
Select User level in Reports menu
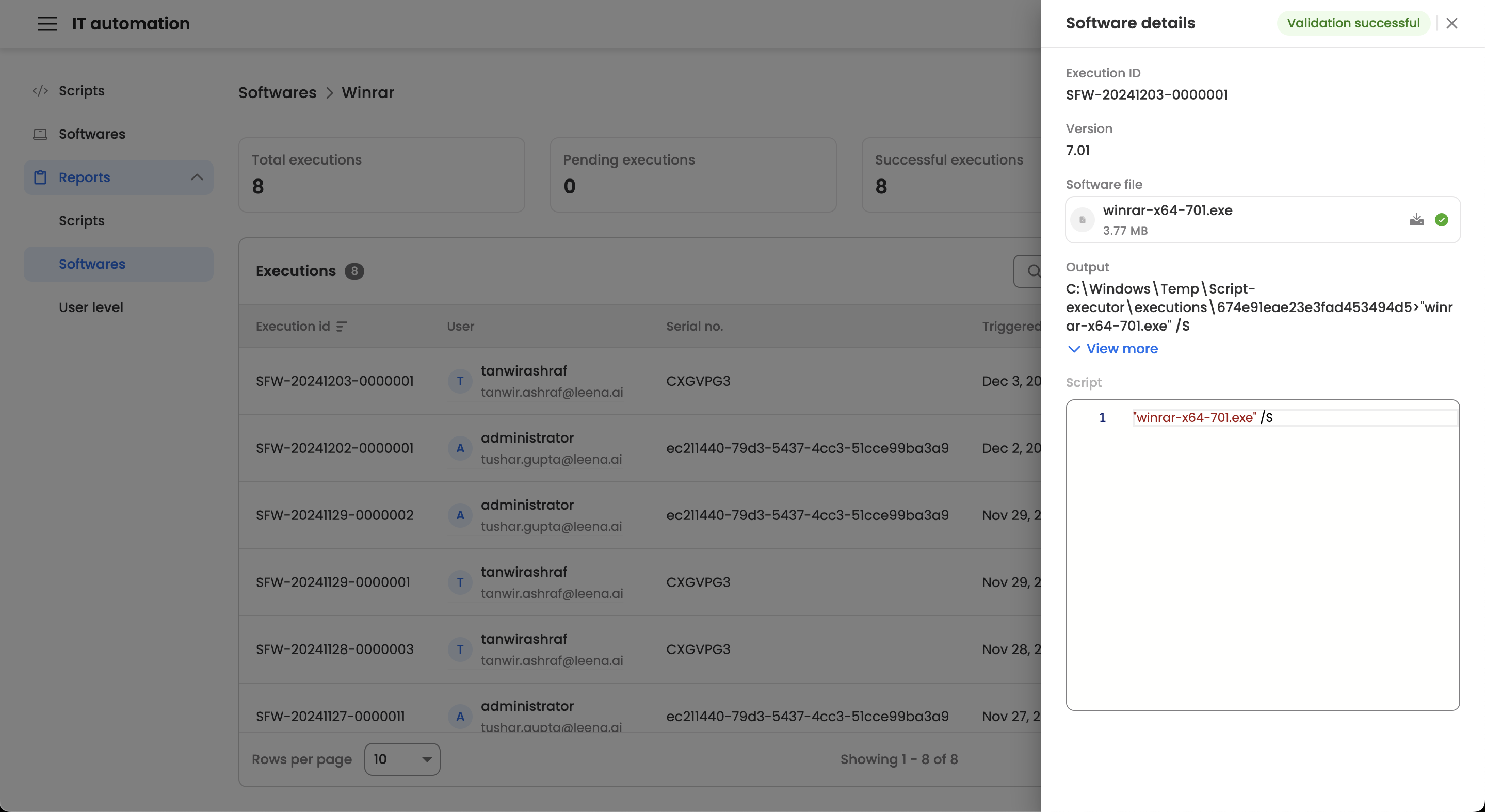(90, 307)
